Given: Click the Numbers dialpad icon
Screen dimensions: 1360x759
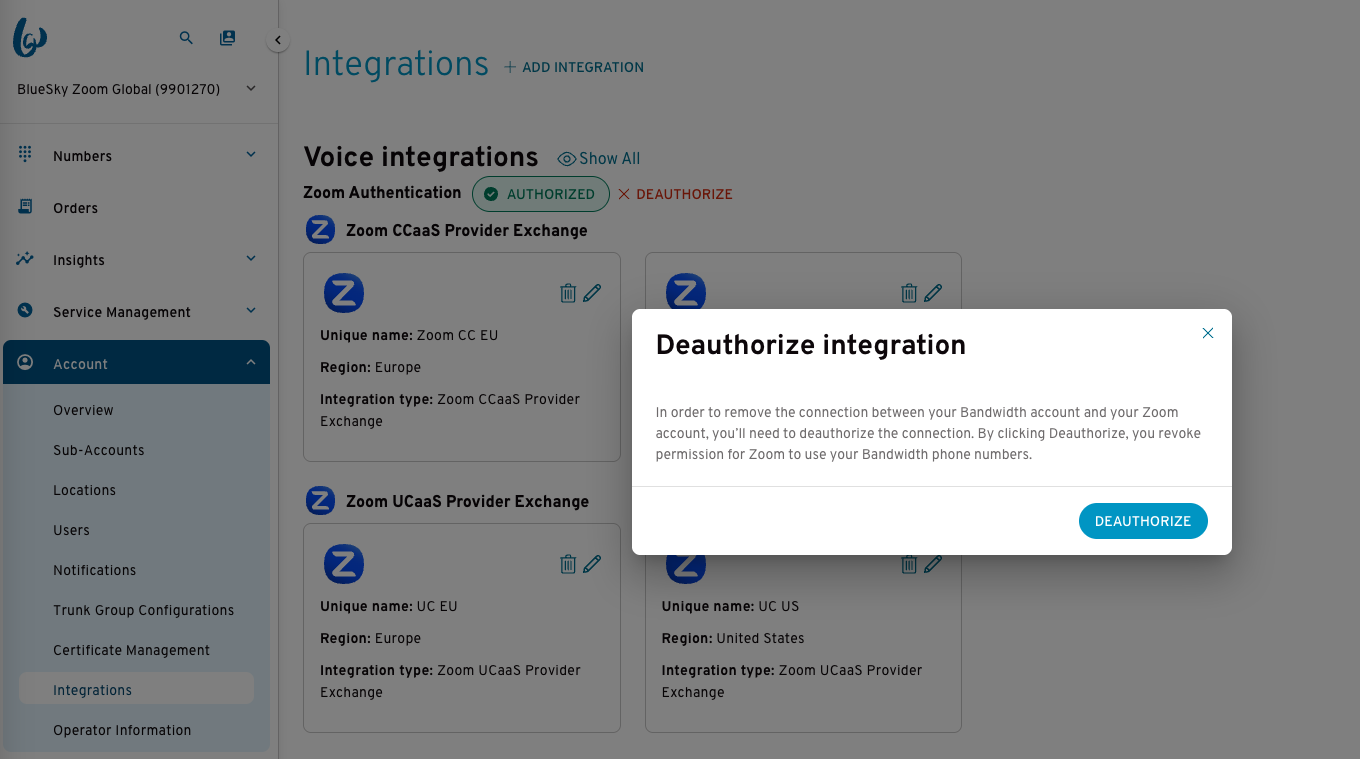Looking at the screenshot, I should pos(25,154).
